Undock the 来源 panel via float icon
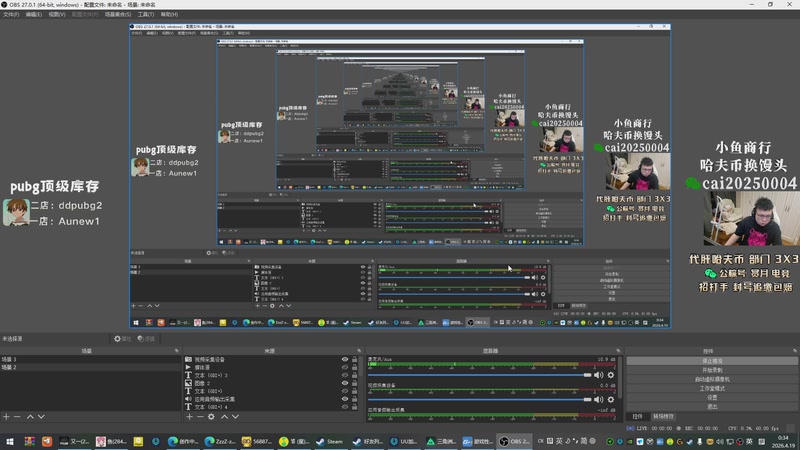800x450 pixels. click(x=359, y=351)
